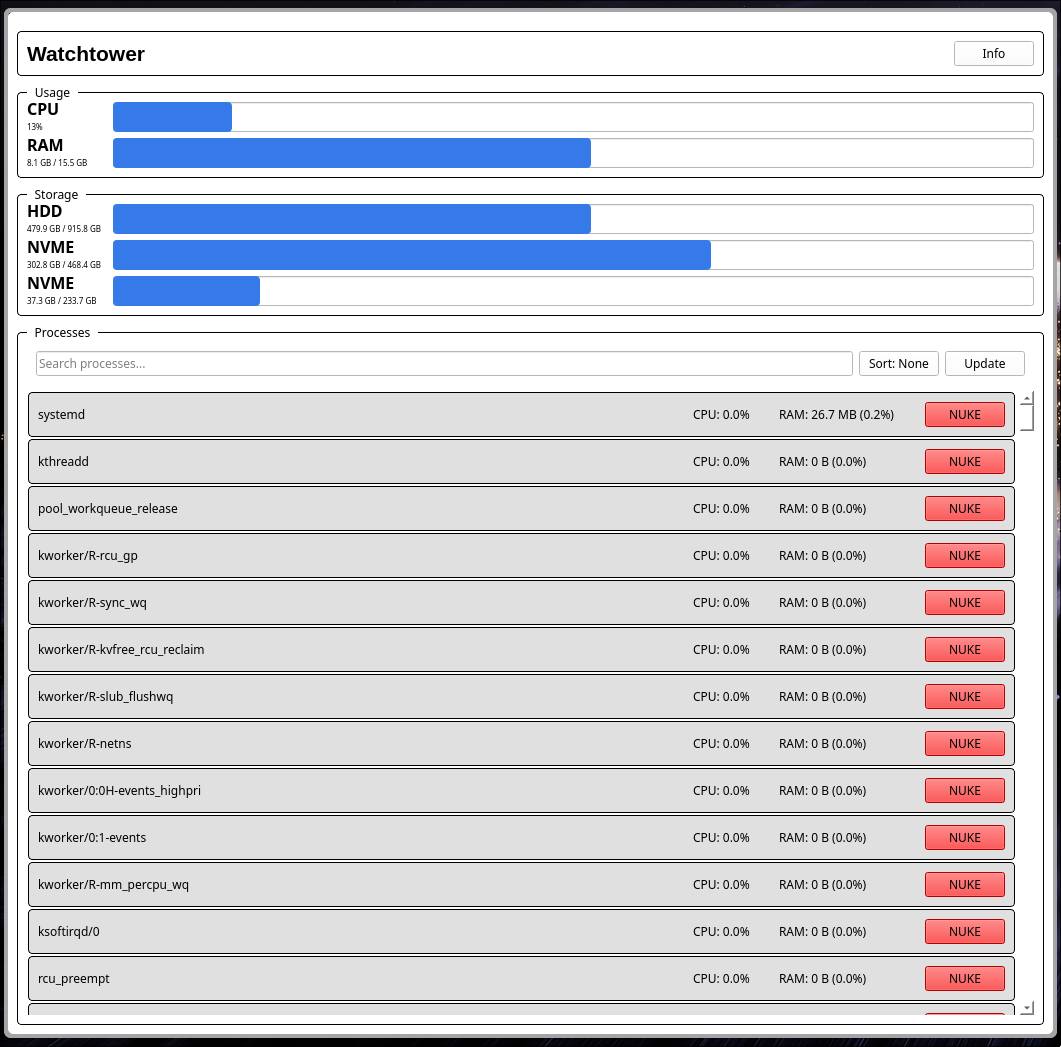Focus the Search processes field
Viewport: 1061px width, 1047px height.
pyautogui.click(x=444, y=363)
